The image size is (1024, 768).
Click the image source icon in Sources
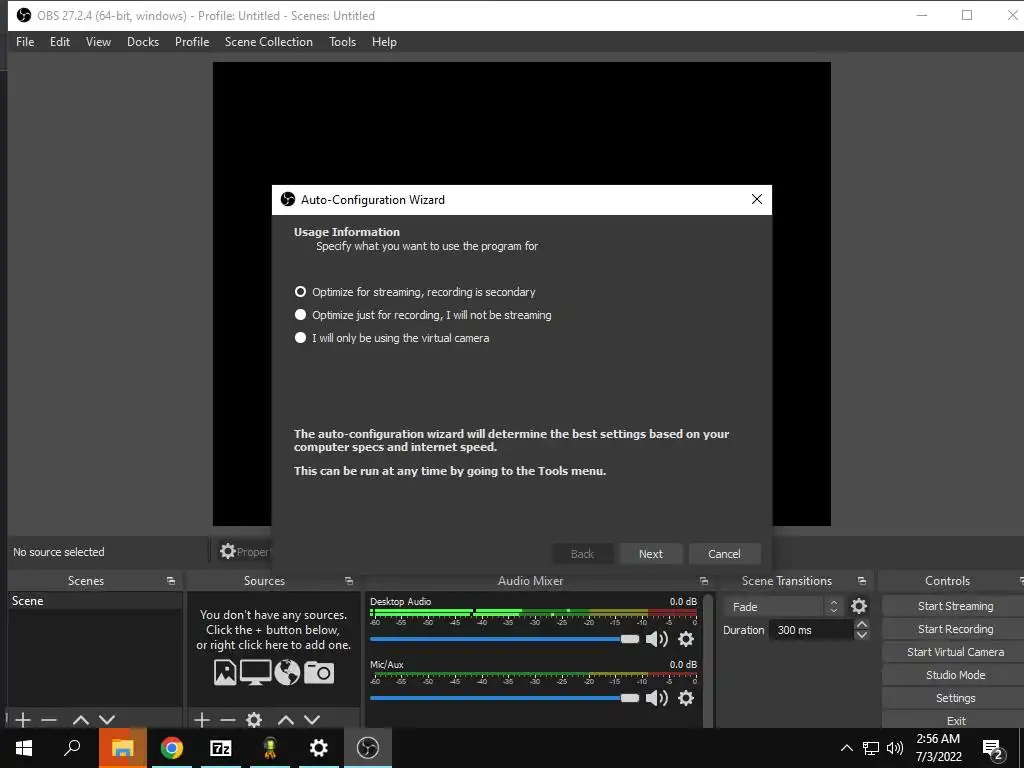pos(225,672)
